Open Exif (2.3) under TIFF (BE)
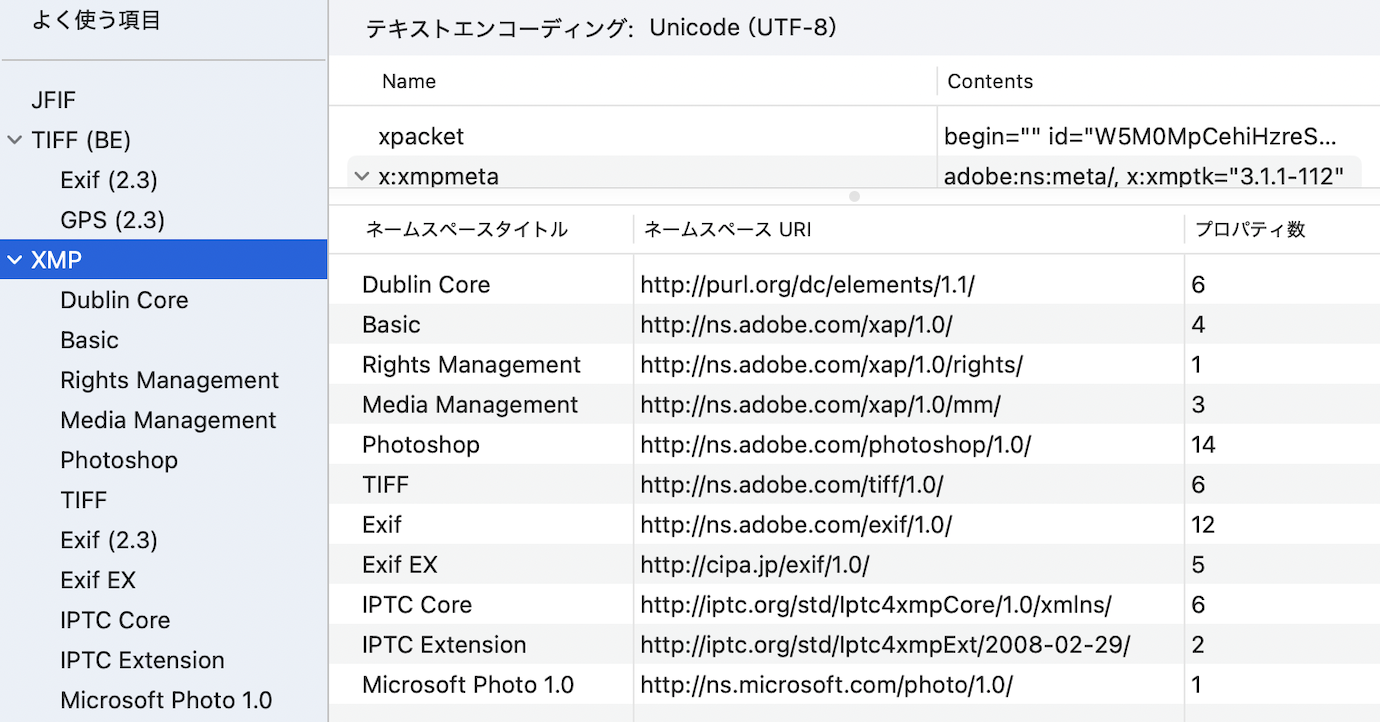The image size is (1380, 722). click(109, 180)
